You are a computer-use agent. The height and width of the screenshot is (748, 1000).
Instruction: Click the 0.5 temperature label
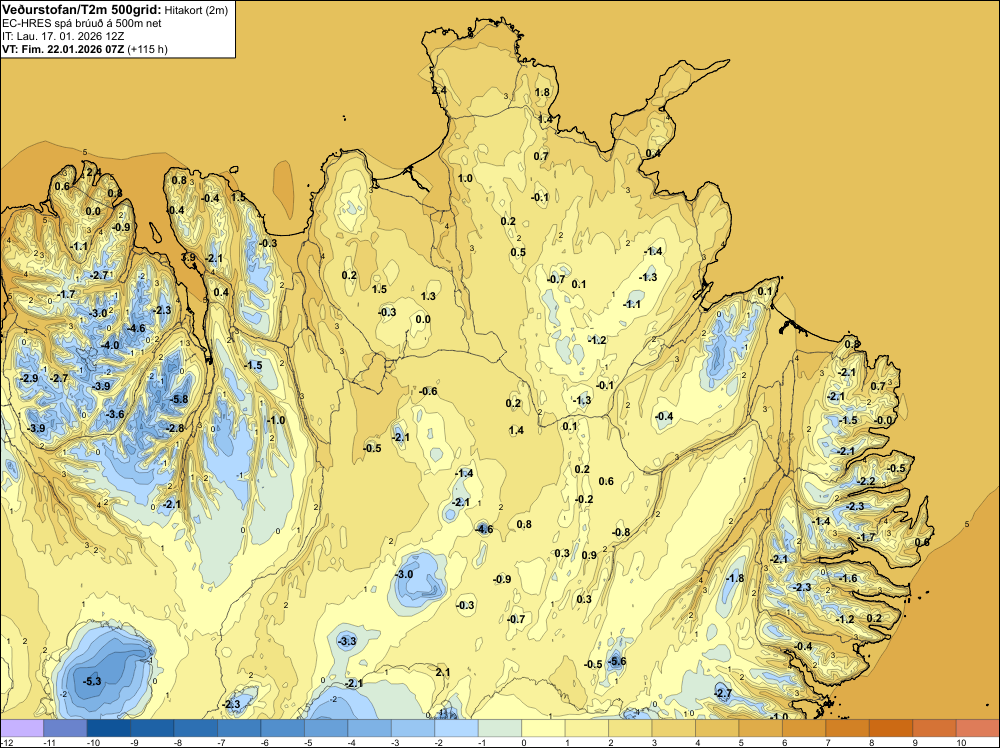coord(518,252)
